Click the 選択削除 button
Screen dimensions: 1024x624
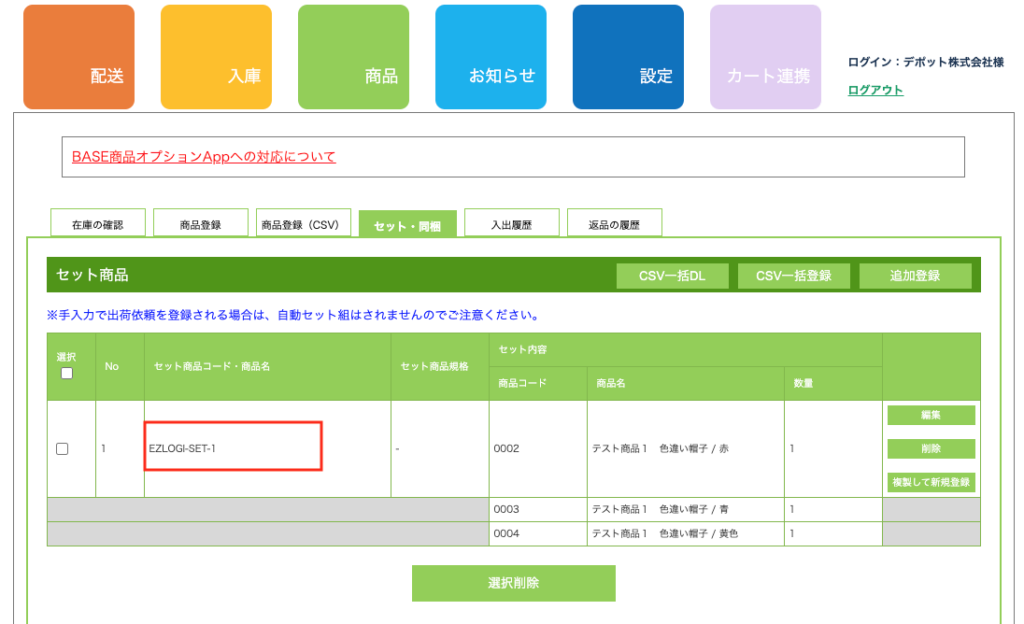point(513,583)
